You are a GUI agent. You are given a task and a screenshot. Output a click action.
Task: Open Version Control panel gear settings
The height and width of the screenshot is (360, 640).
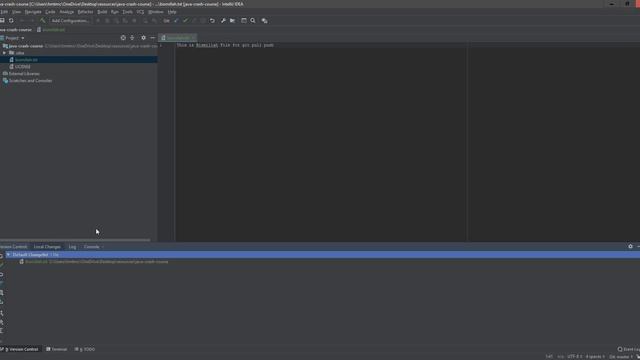pyautogui.click(x=630, y=247)
